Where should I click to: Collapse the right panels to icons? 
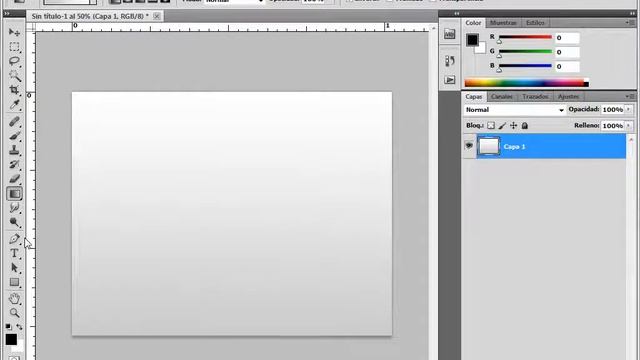click(632, 13)
